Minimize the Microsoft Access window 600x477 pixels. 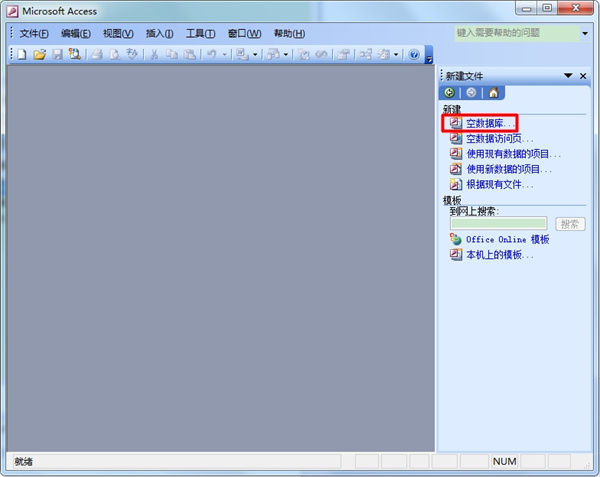[527, 8]
